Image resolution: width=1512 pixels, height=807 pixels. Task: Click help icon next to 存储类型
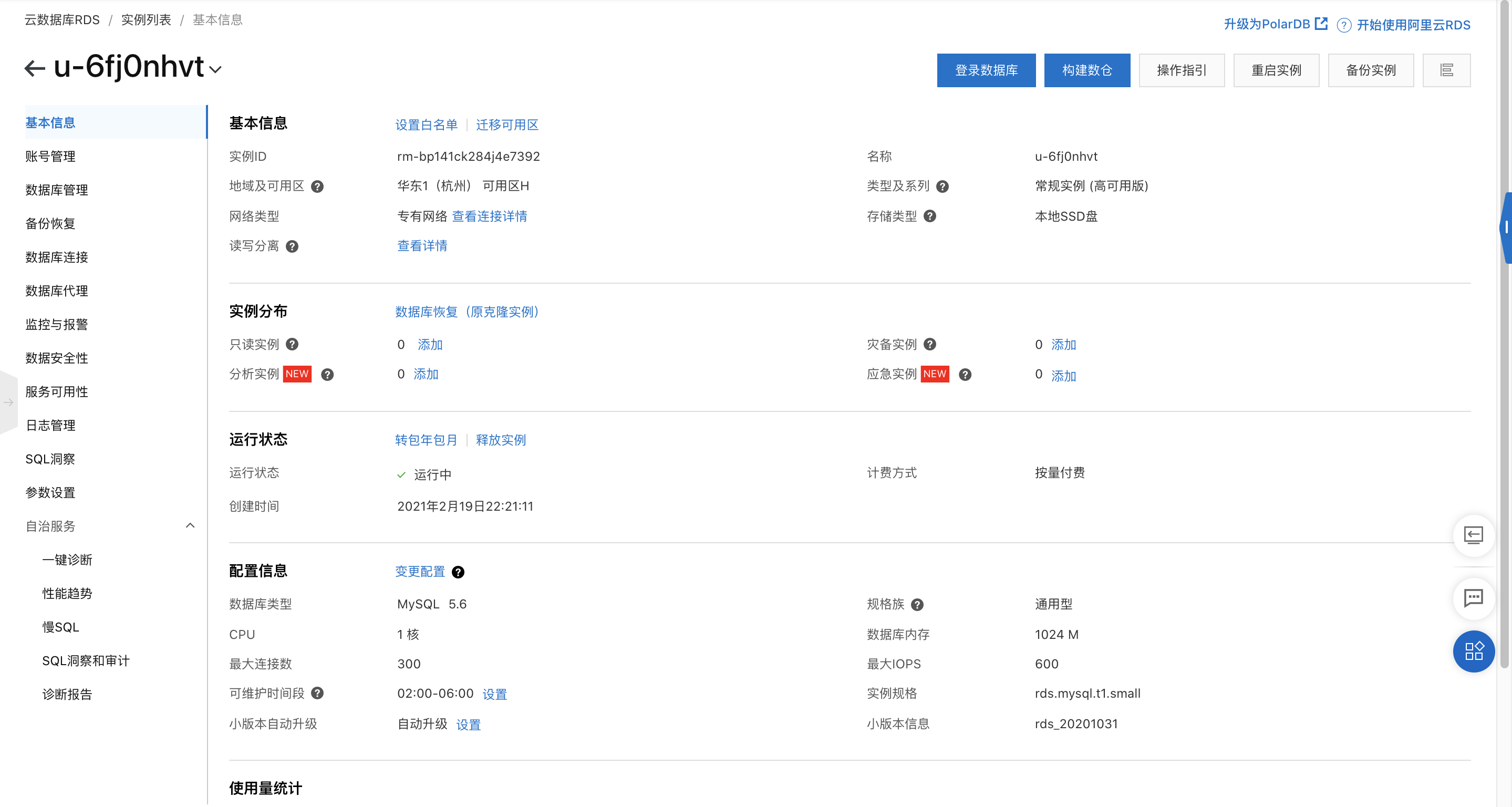(x=930, y=216)
